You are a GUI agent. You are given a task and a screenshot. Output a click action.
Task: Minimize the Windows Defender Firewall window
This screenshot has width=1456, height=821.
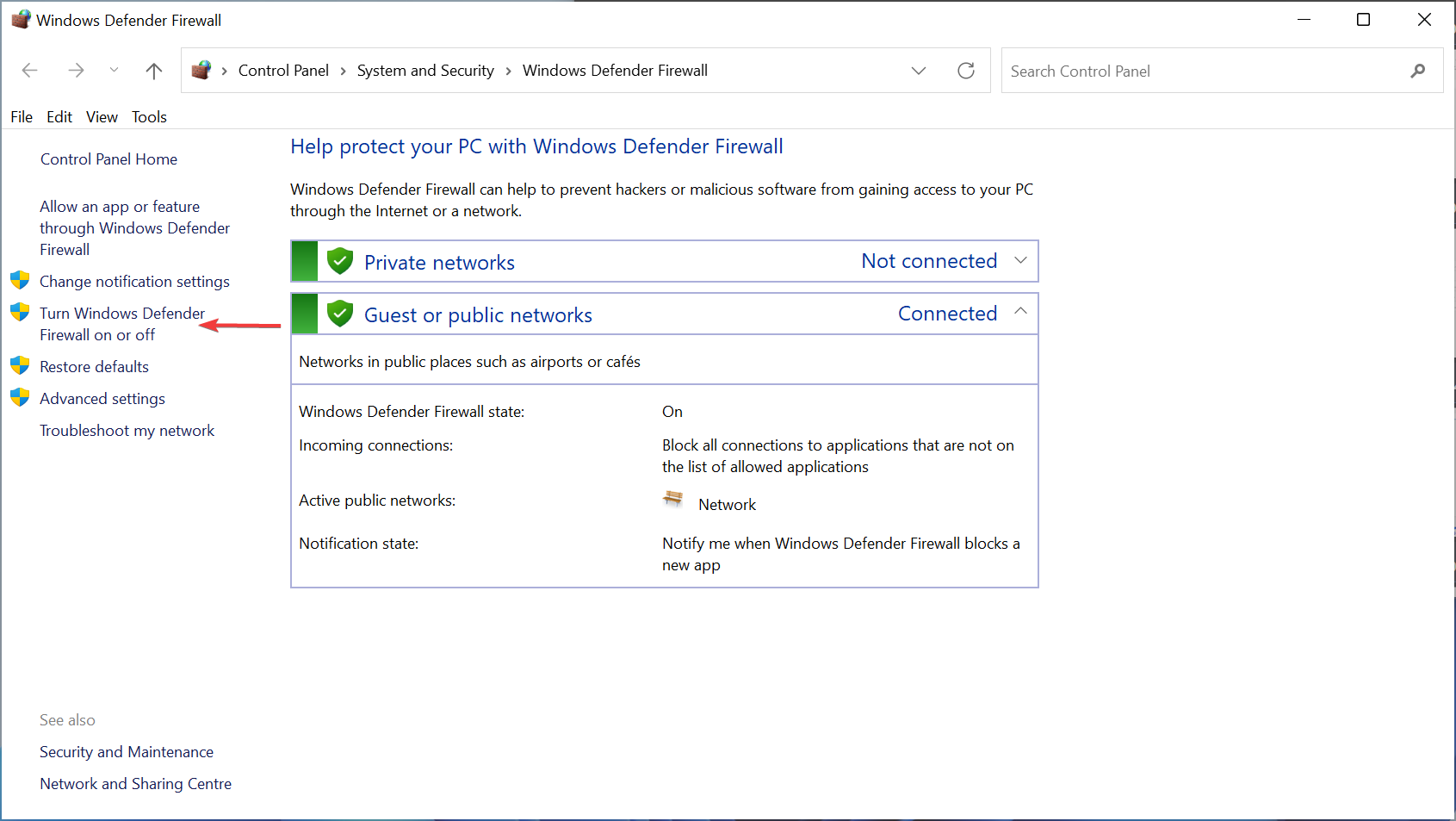pos(1304,19)
